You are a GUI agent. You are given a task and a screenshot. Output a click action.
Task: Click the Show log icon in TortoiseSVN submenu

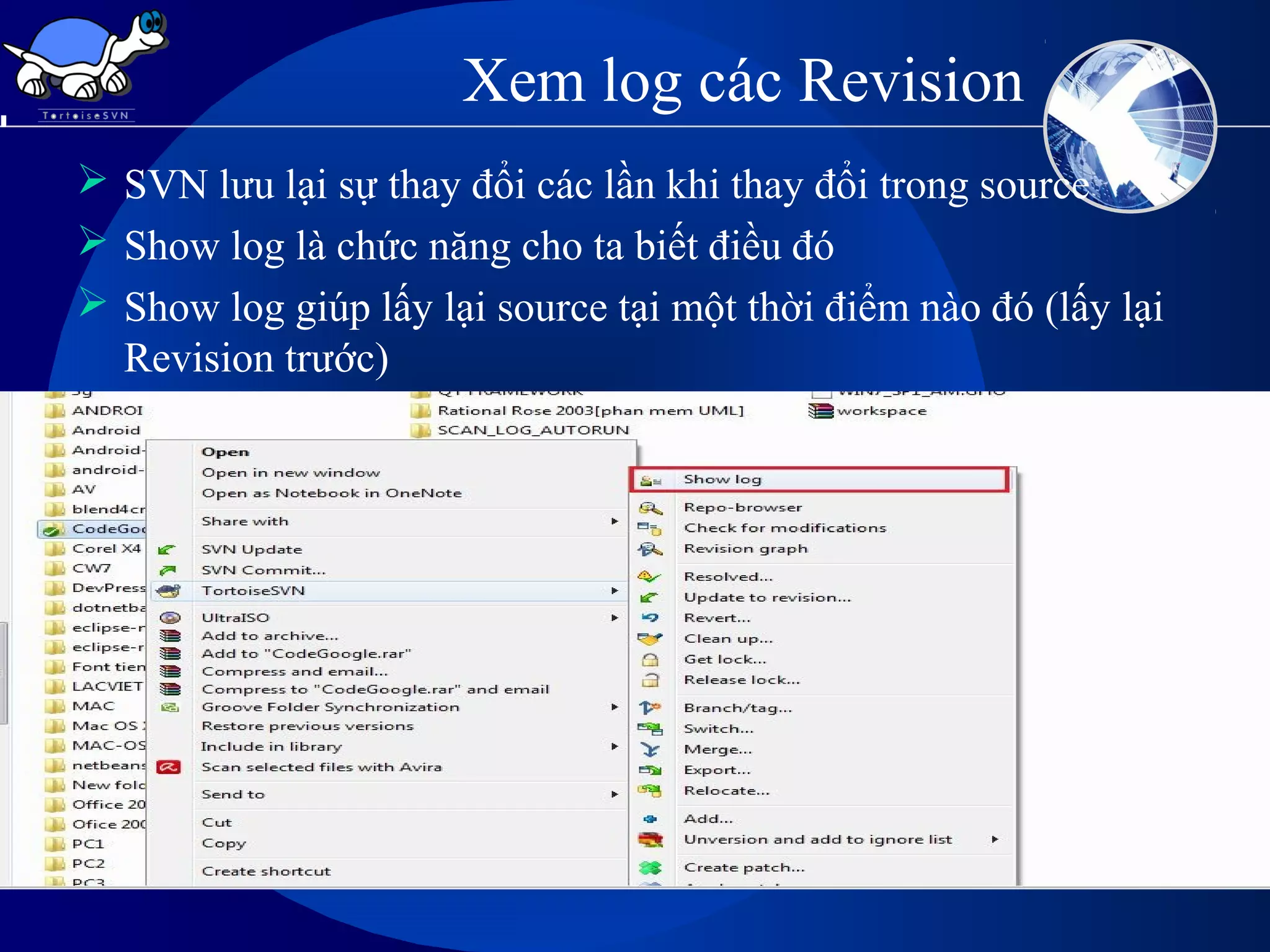click(650, 481)
